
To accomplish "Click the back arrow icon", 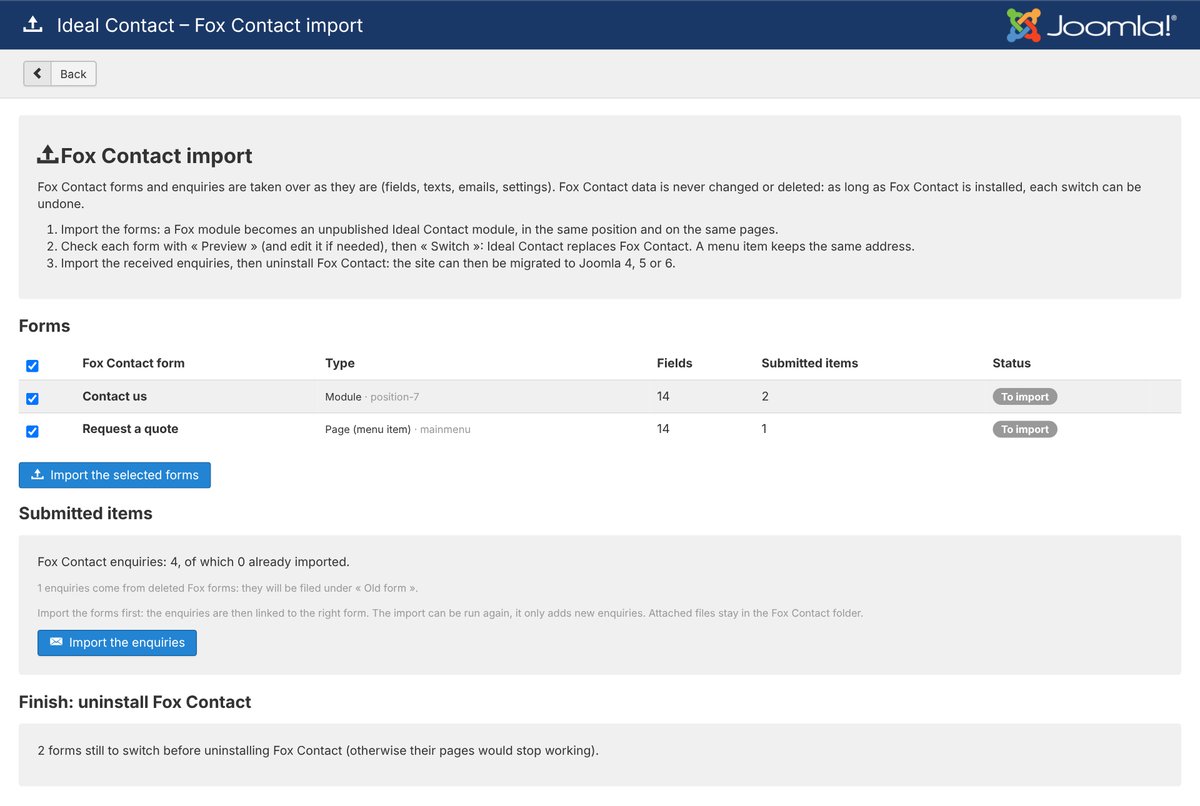I will [37, 74].
